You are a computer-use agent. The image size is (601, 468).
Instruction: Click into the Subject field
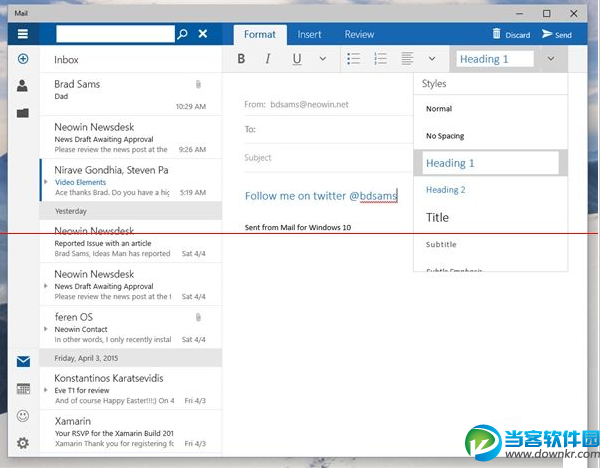tap(325, 157)
